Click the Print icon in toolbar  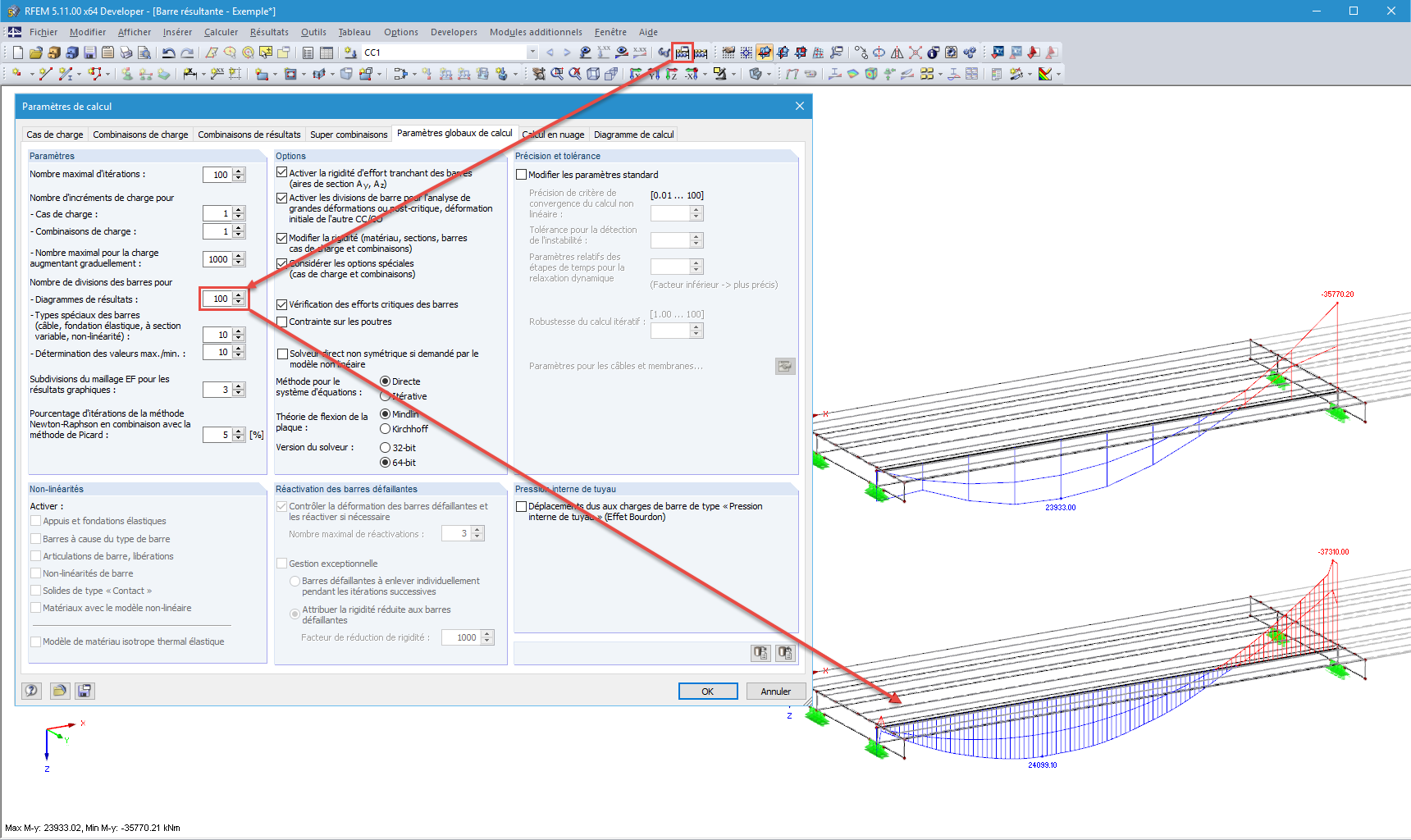(126, 52)
